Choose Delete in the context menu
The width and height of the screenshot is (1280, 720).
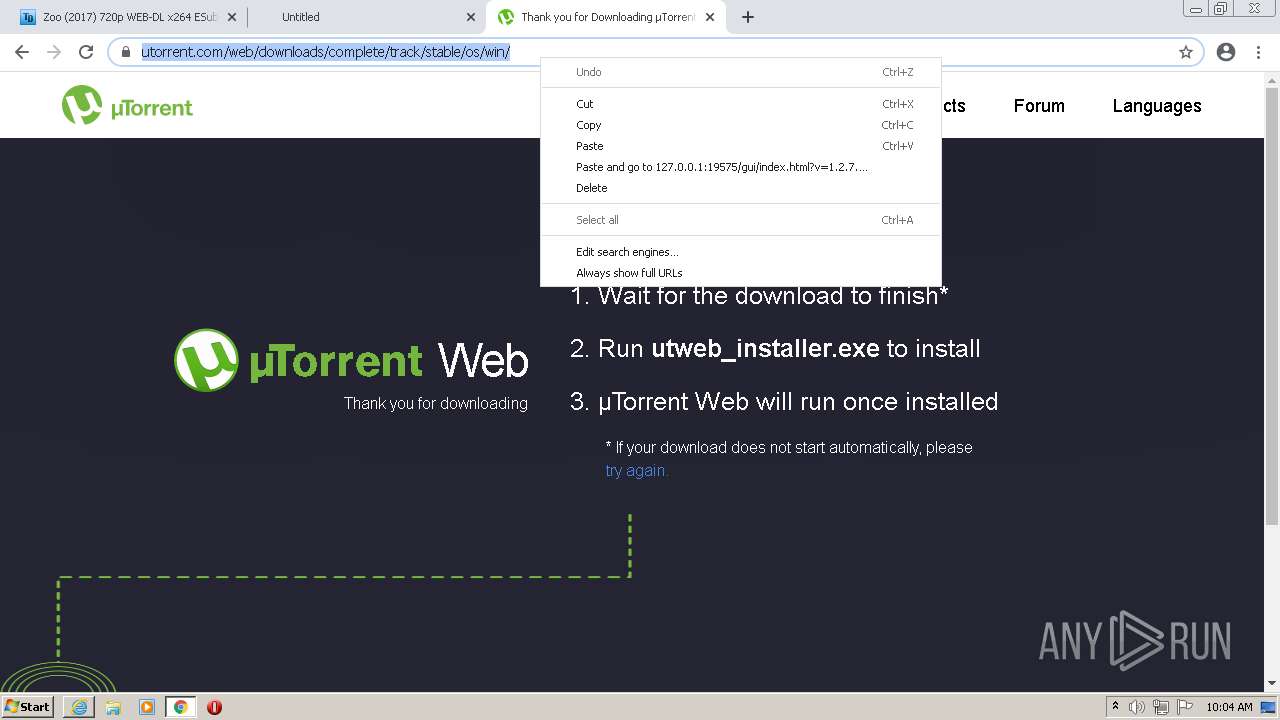[x=741, y=188]
